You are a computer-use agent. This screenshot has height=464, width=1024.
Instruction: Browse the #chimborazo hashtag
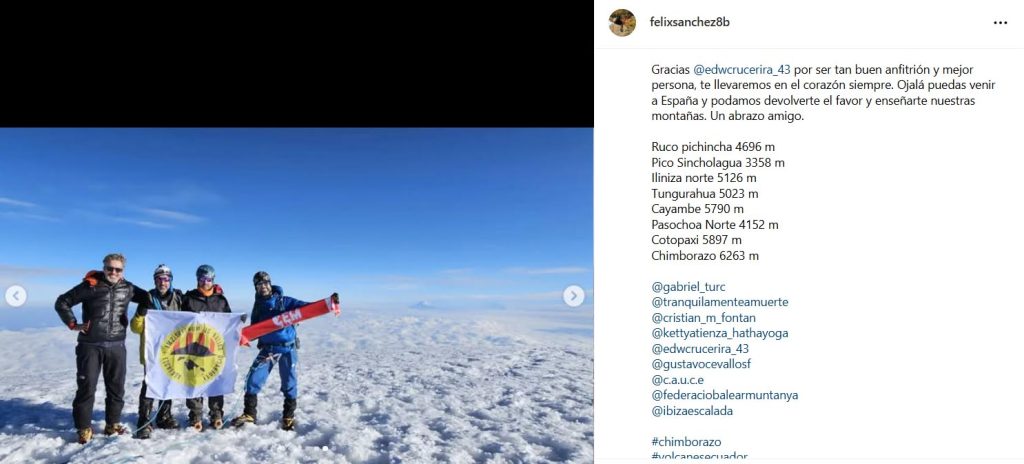686,442
